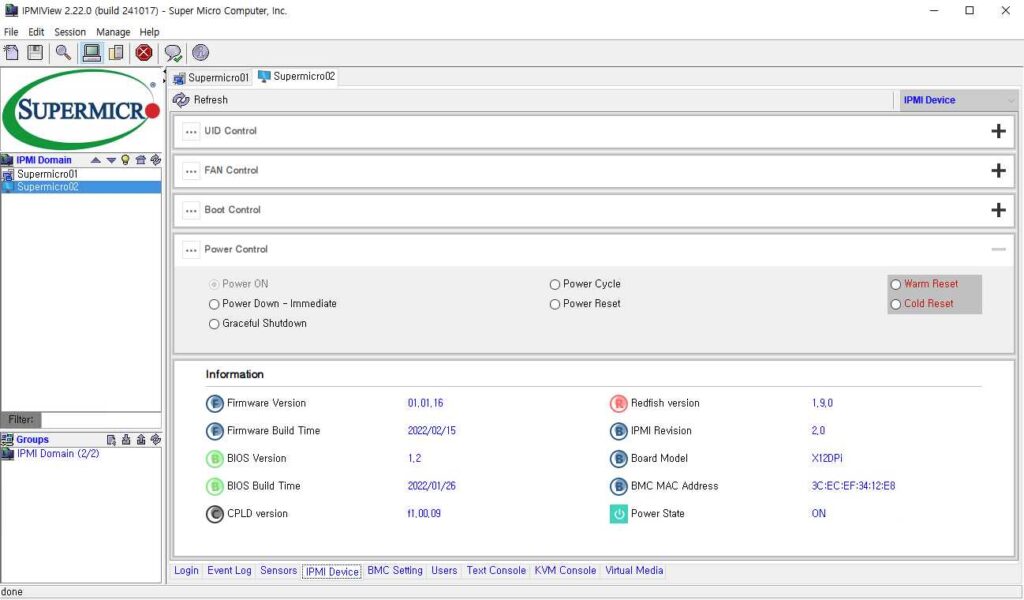Image resolution: width=1024 pixels, height=600 pixels.
Task: Open the Manage menu
Action: (x=113, y=32)
